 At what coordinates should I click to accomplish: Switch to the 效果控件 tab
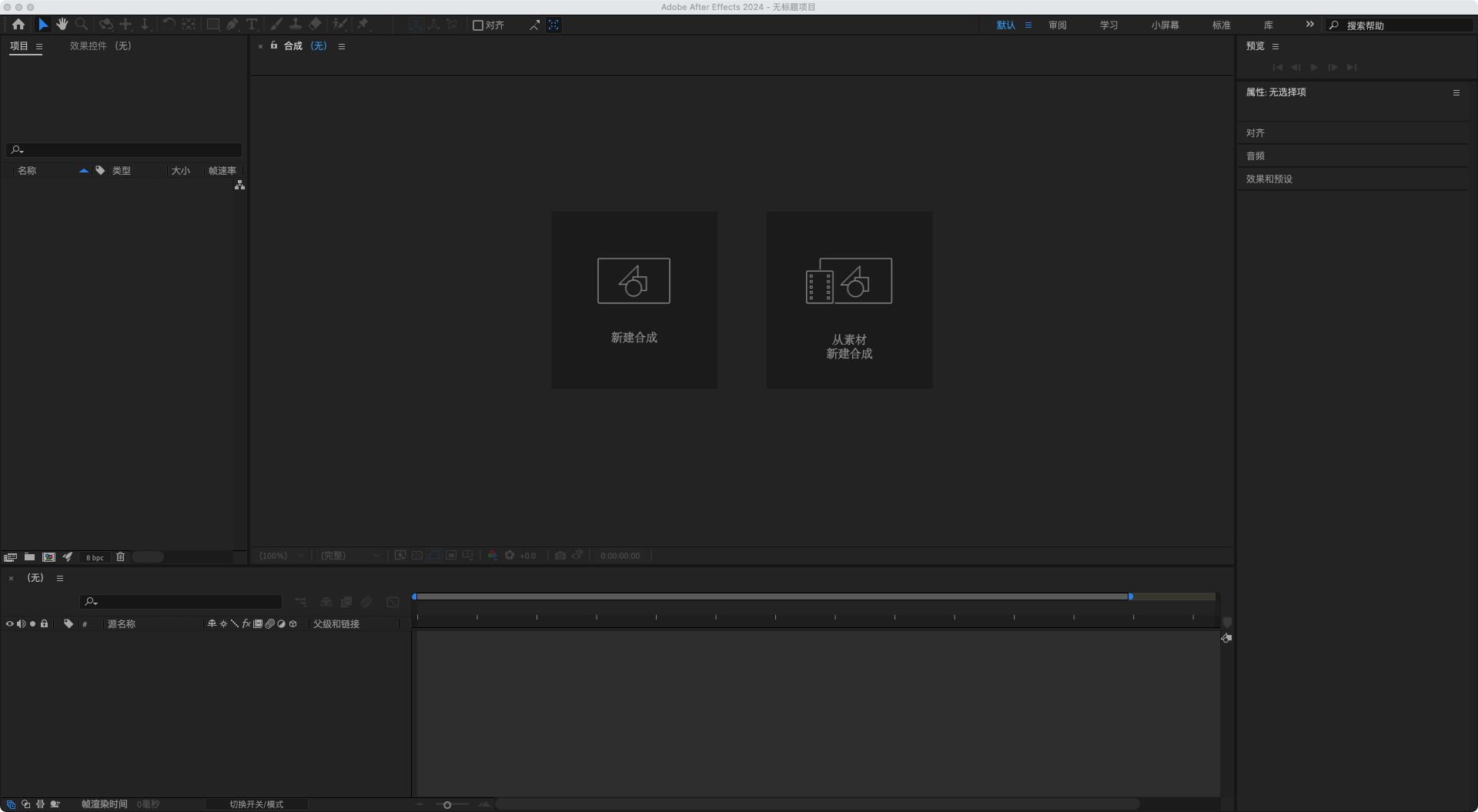(87, 45)
